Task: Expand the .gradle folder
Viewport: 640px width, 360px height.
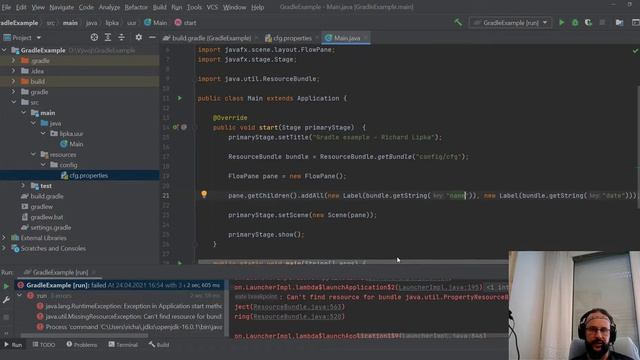Action: tap(13, 60)
